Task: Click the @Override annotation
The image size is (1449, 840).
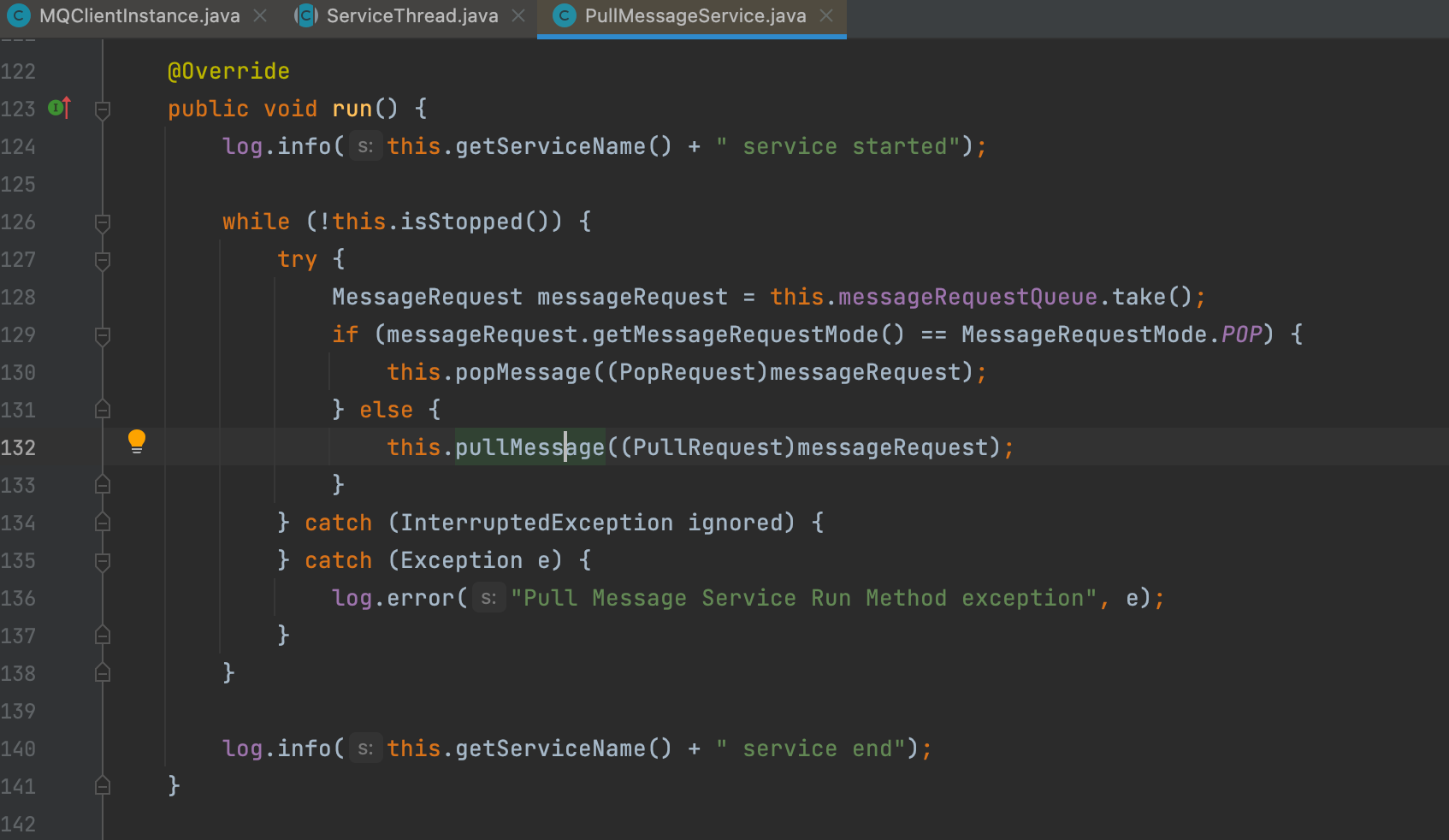Action: 228,71
